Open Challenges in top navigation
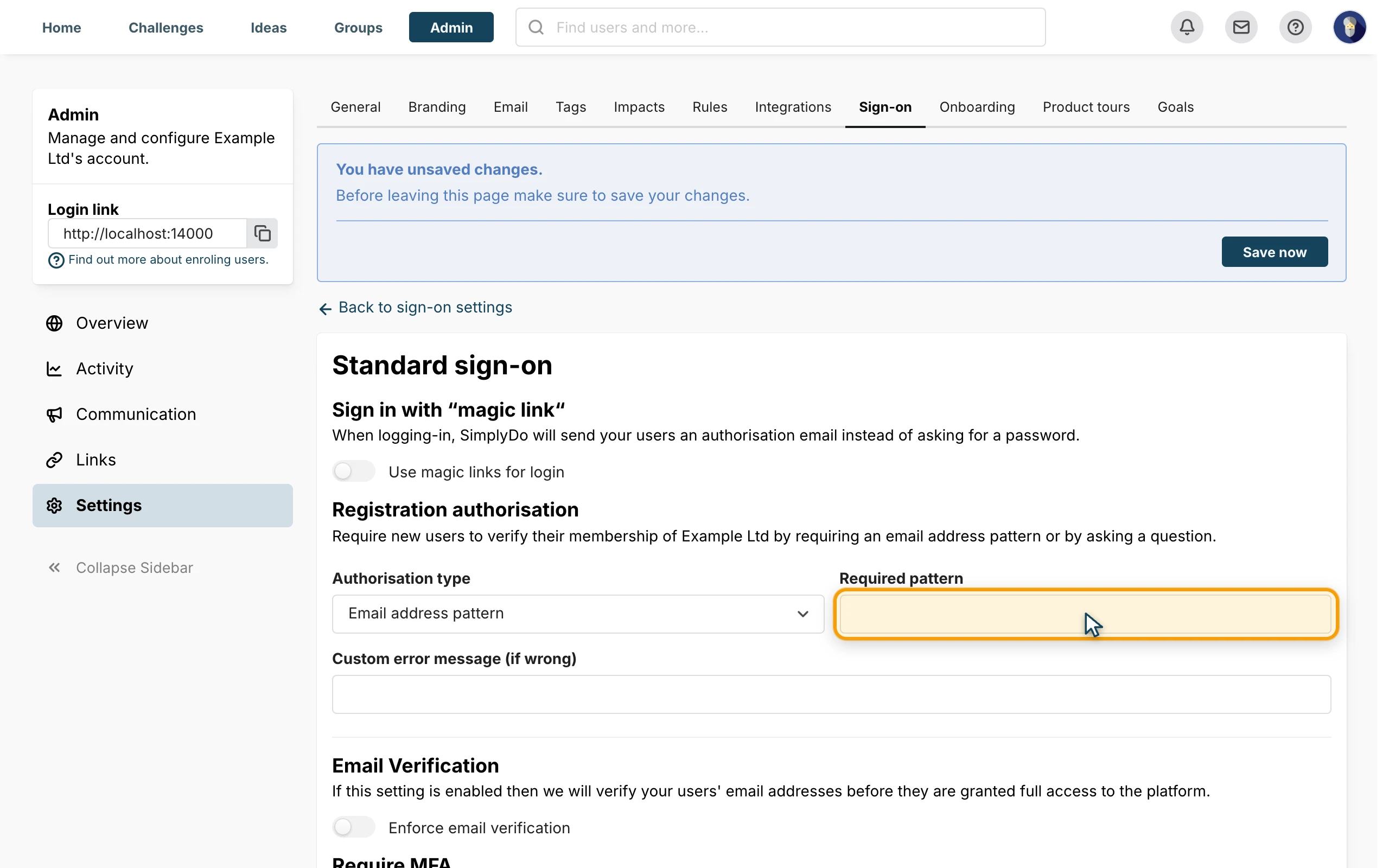The height and width of the screenshot is (868, 1389). pos(166,27)
